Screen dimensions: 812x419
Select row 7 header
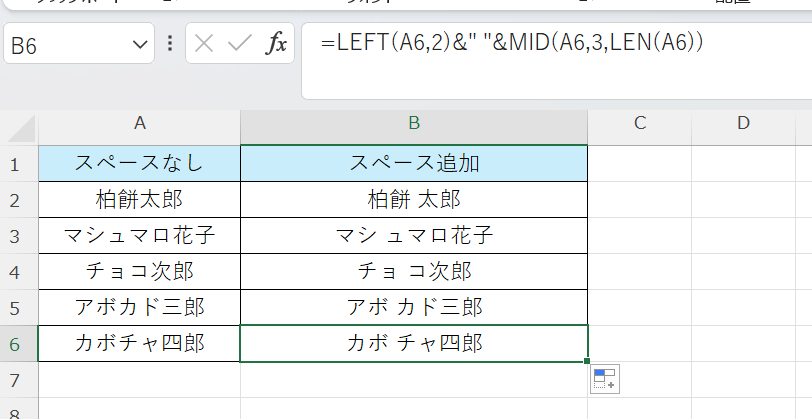[x=15, y=380]
